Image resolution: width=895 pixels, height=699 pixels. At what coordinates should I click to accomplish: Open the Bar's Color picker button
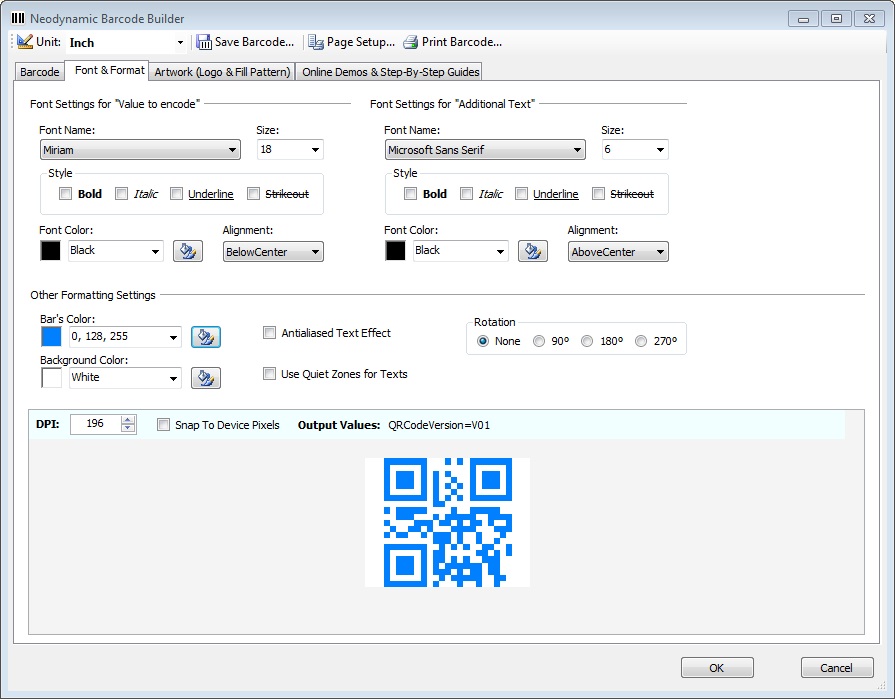point(205,337)
